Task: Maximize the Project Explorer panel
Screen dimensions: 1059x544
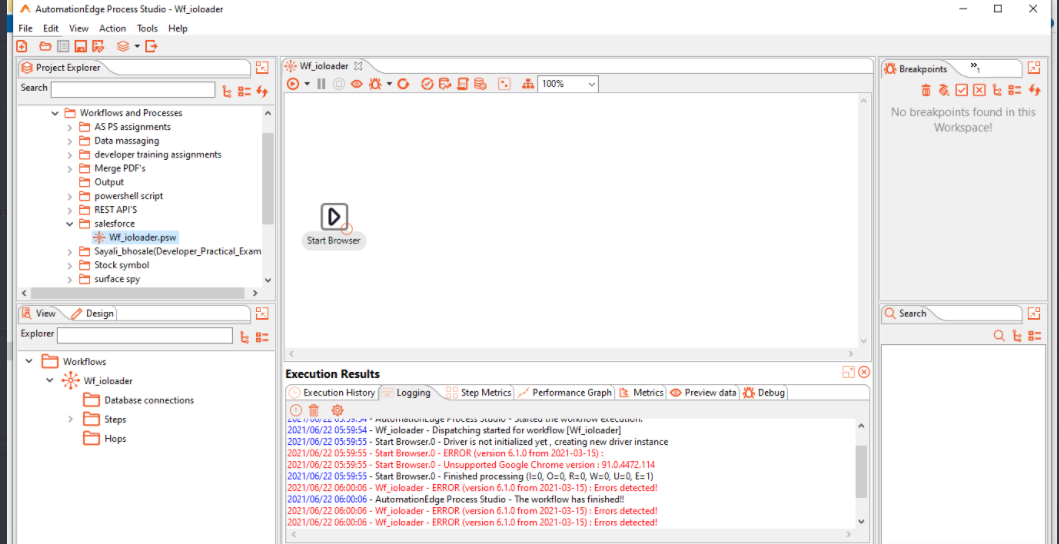Action: click(x=262, y=67)
